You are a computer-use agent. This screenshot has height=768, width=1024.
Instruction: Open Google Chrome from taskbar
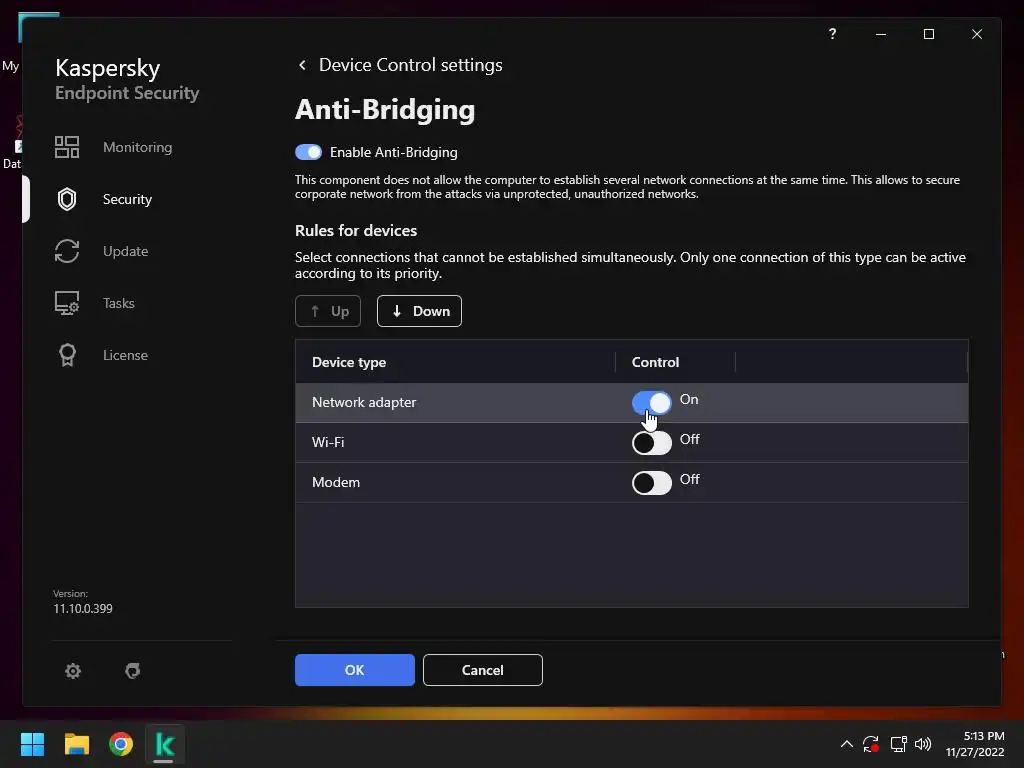(121, 744)
